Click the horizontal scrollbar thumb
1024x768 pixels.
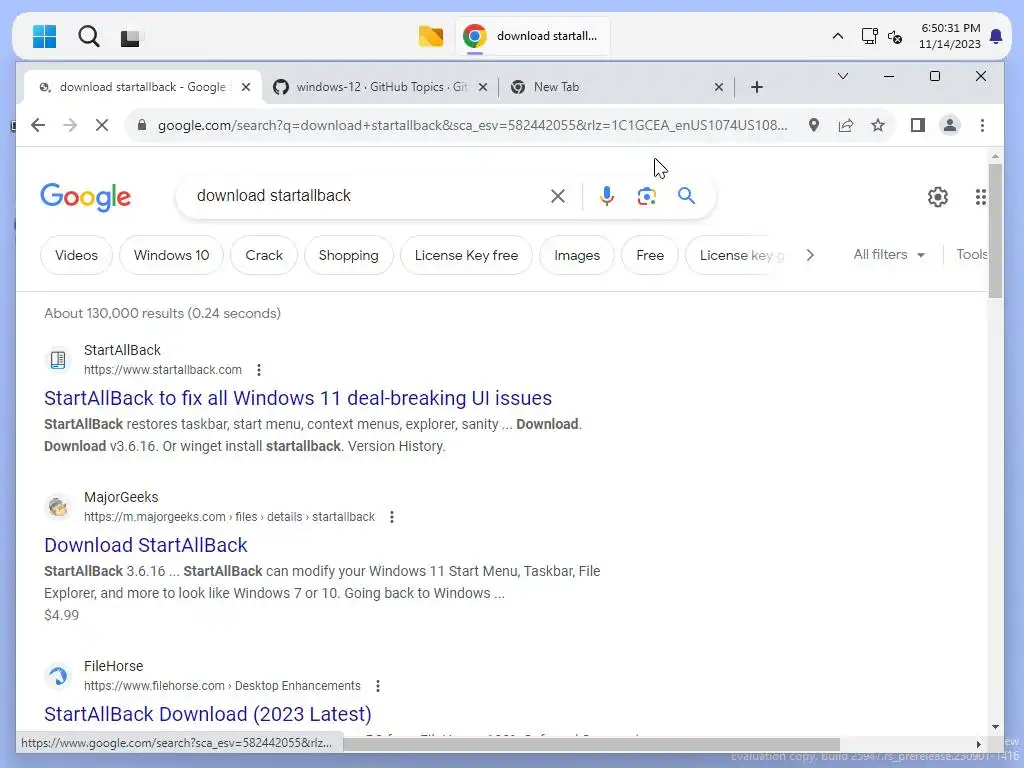tap(591, 744)
